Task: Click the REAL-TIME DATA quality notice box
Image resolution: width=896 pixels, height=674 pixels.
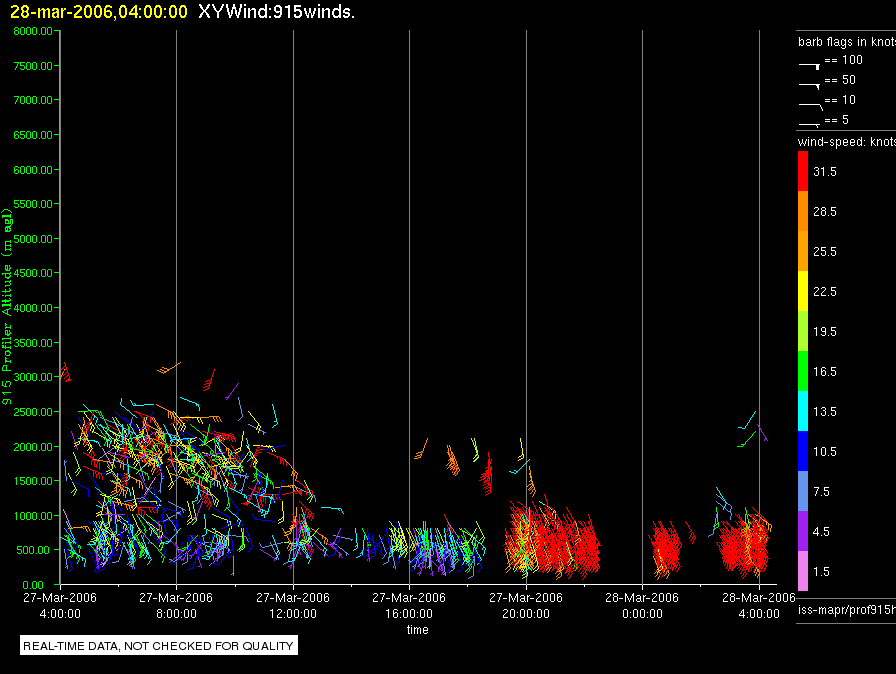Action: (x=159, y=645)
